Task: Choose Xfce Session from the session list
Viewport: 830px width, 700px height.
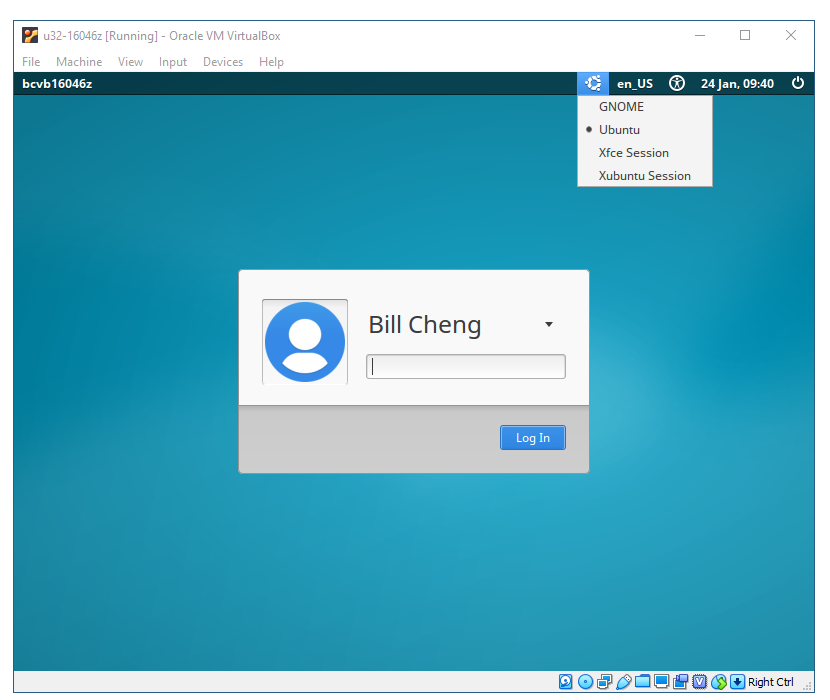Action: [633, 153]
